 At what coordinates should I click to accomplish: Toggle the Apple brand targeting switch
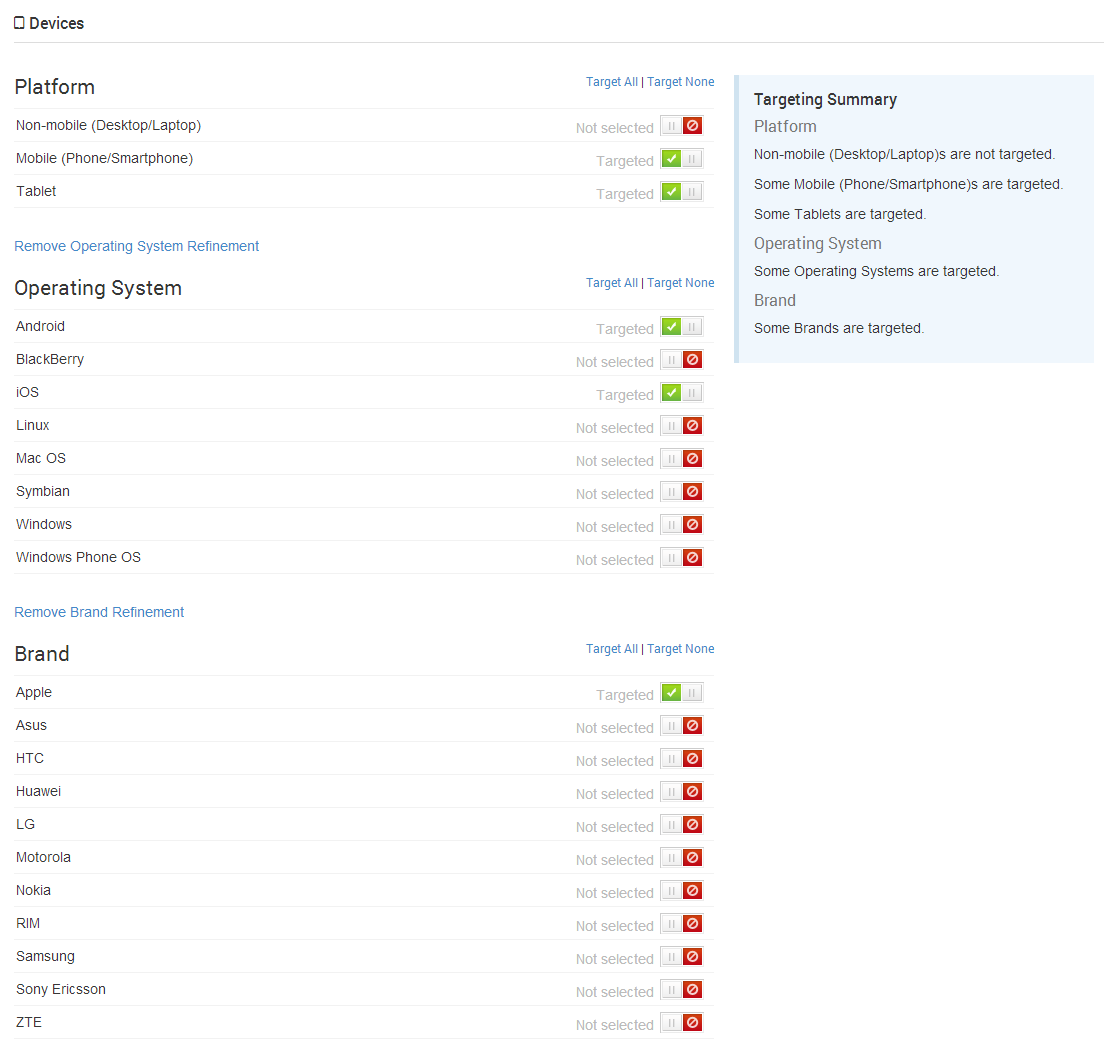682,693
